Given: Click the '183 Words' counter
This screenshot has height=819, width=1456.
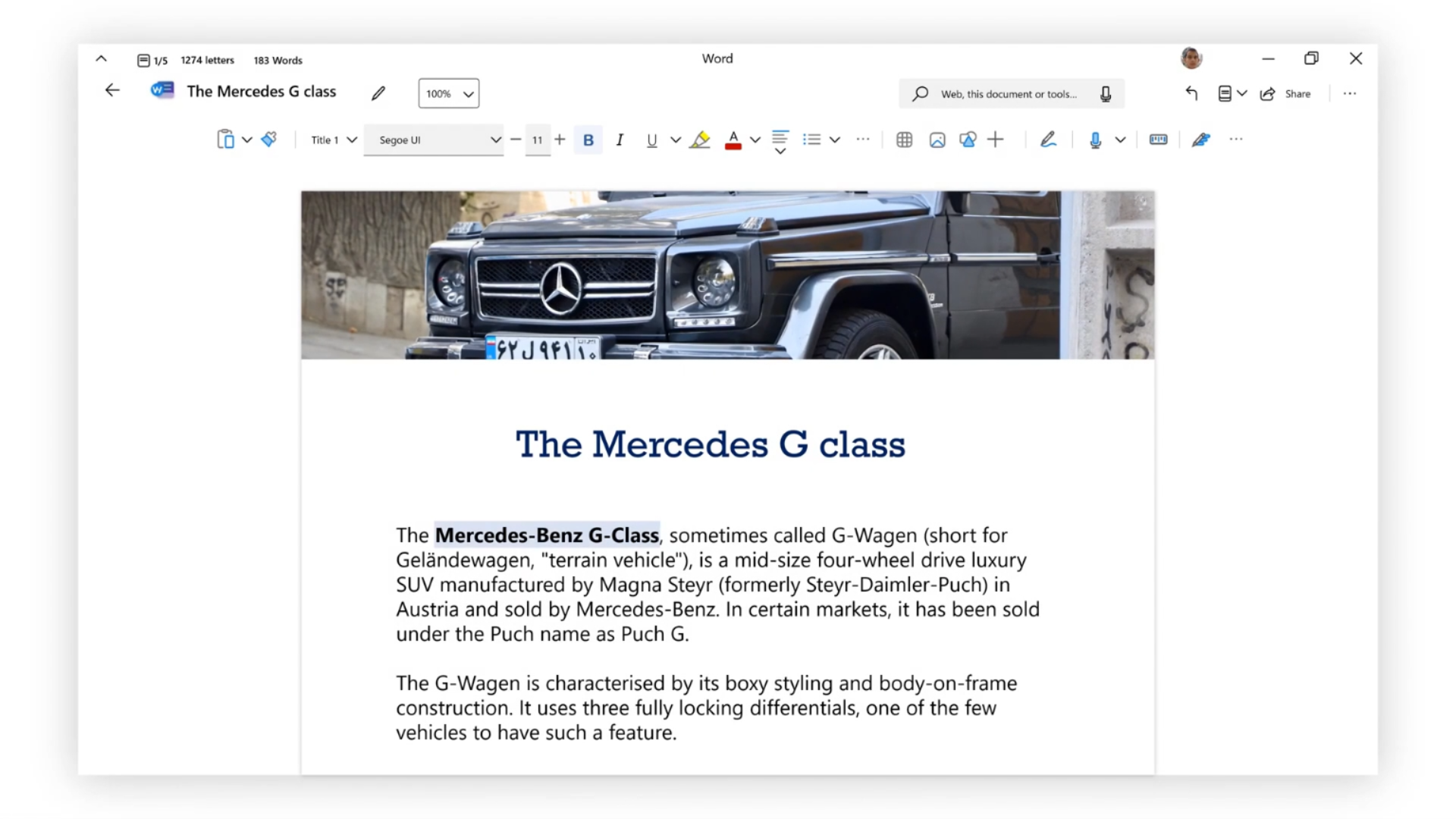Looking at the screenshot, I should click(278, 60).
